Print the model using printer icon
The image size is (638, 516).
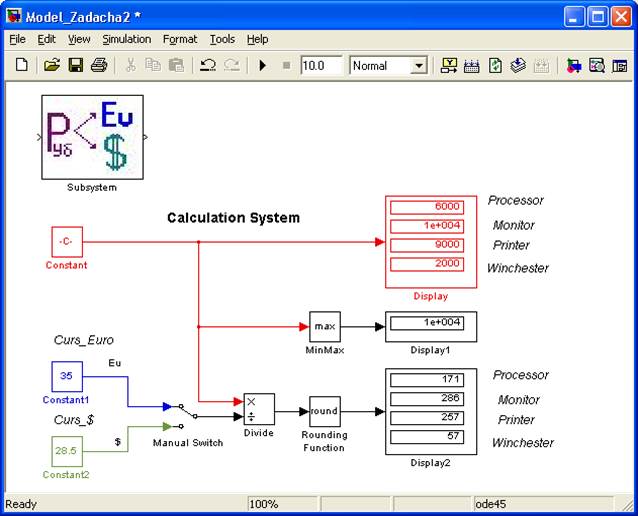99,65
